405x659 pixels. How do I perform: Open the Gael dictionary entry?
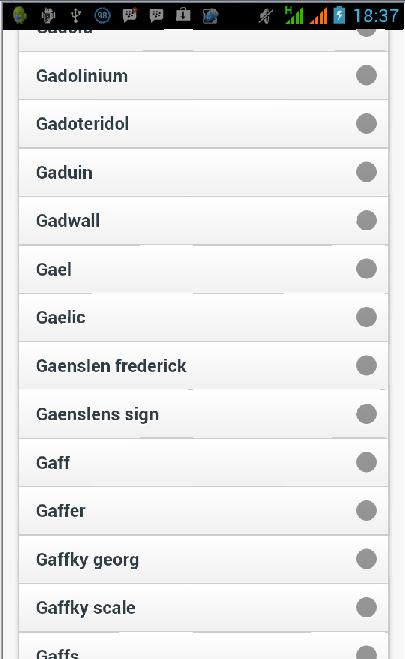[x=203, y=269]
